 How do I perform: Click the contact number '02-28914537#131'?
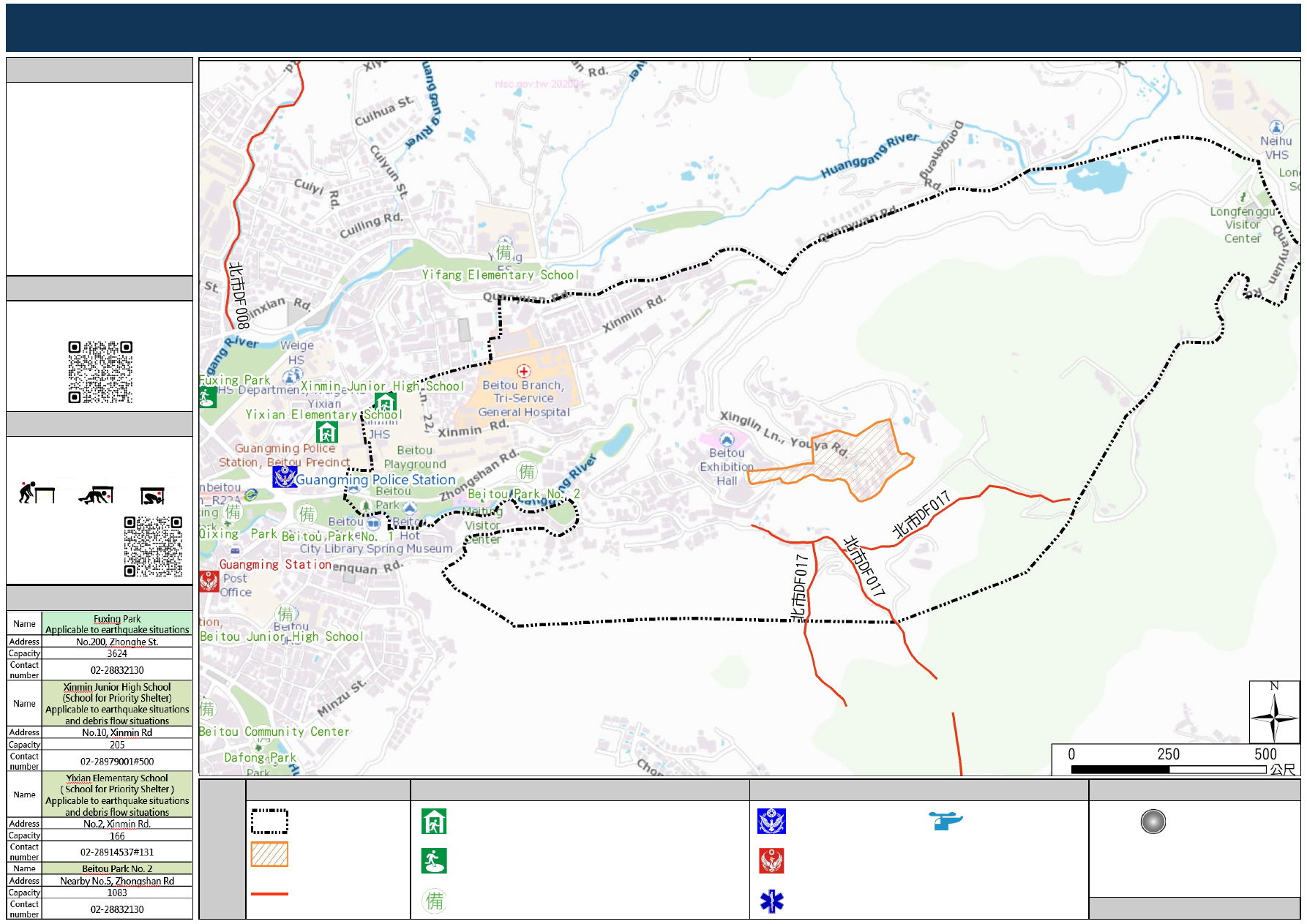[x=117, y=852]
